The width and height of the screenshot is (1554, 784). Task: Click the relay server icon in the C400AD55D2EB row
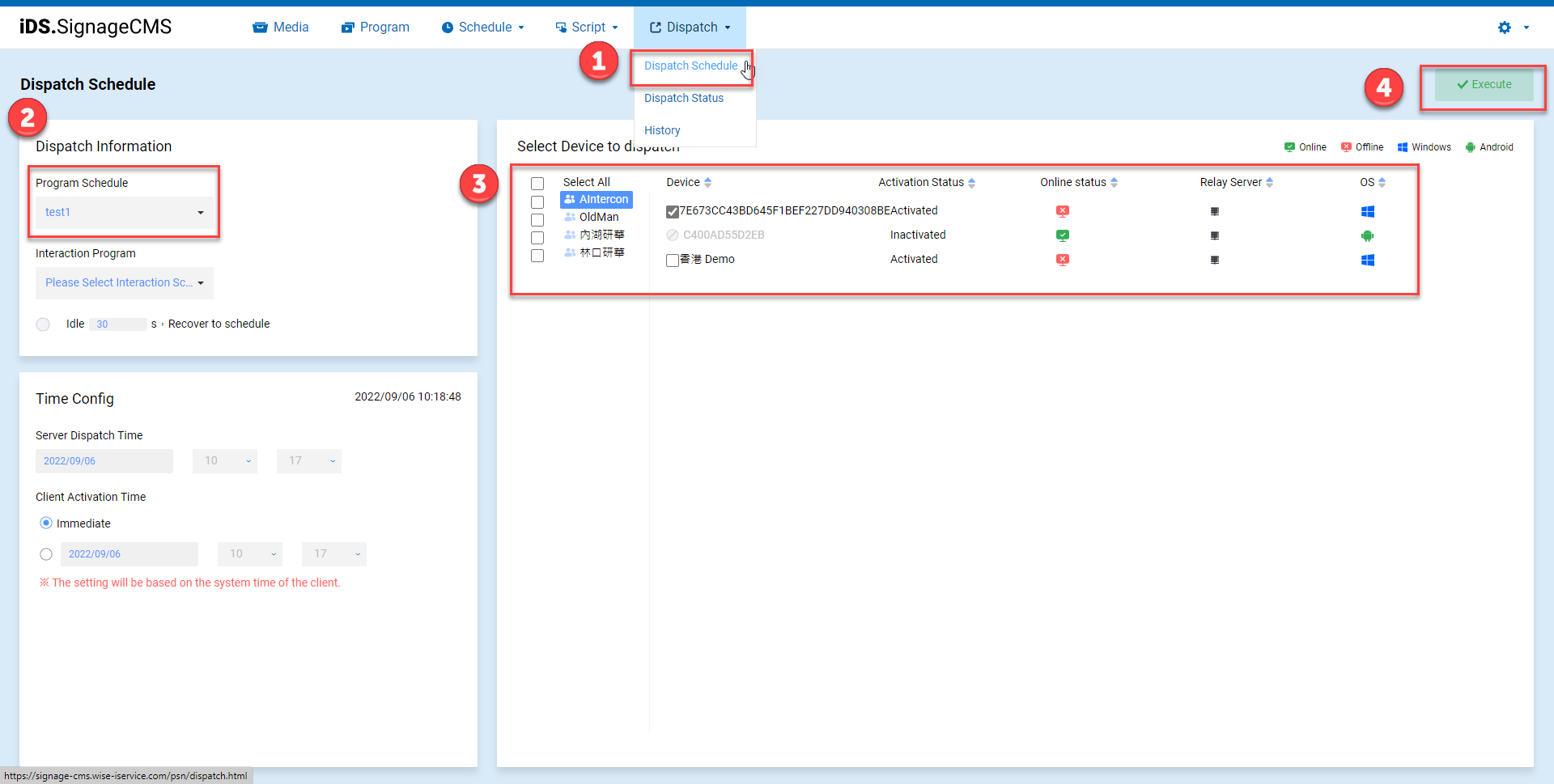(1215, 235)
